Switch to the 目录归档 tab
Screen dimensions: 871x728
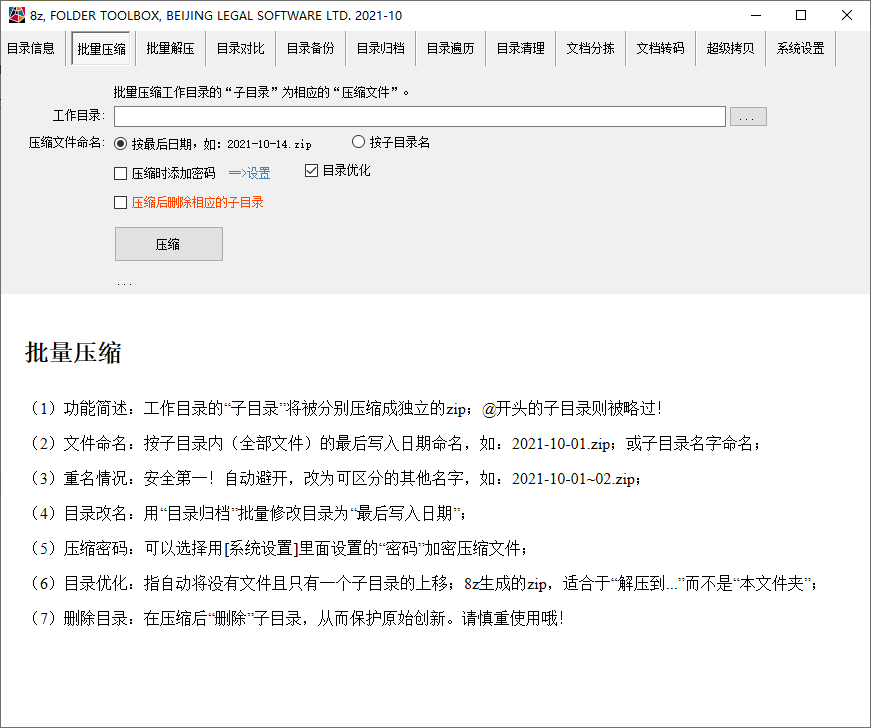click(381, 48)
